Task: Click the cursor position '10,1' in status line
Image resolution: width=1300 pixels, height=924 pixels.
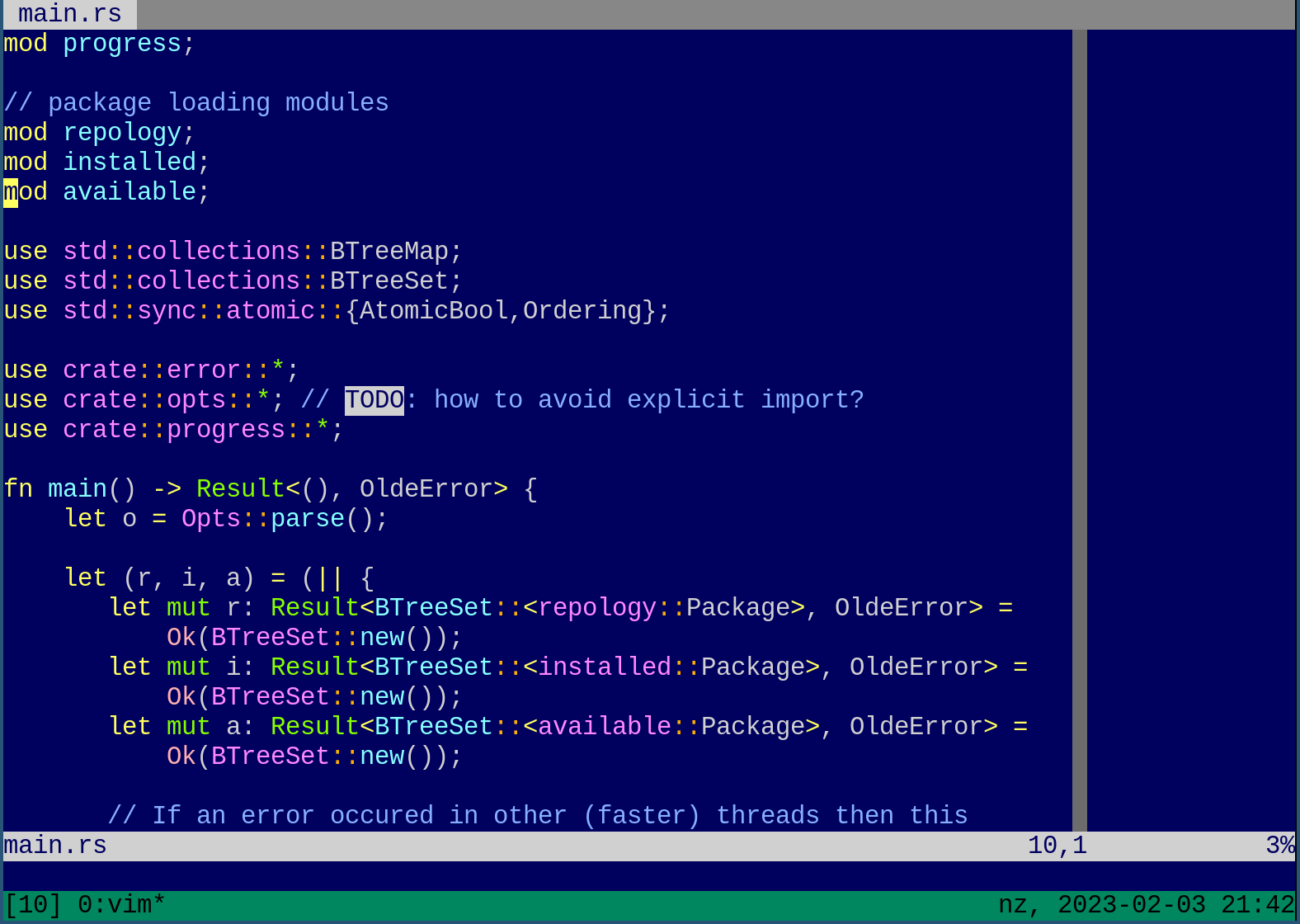Action: pos(1057,846)
